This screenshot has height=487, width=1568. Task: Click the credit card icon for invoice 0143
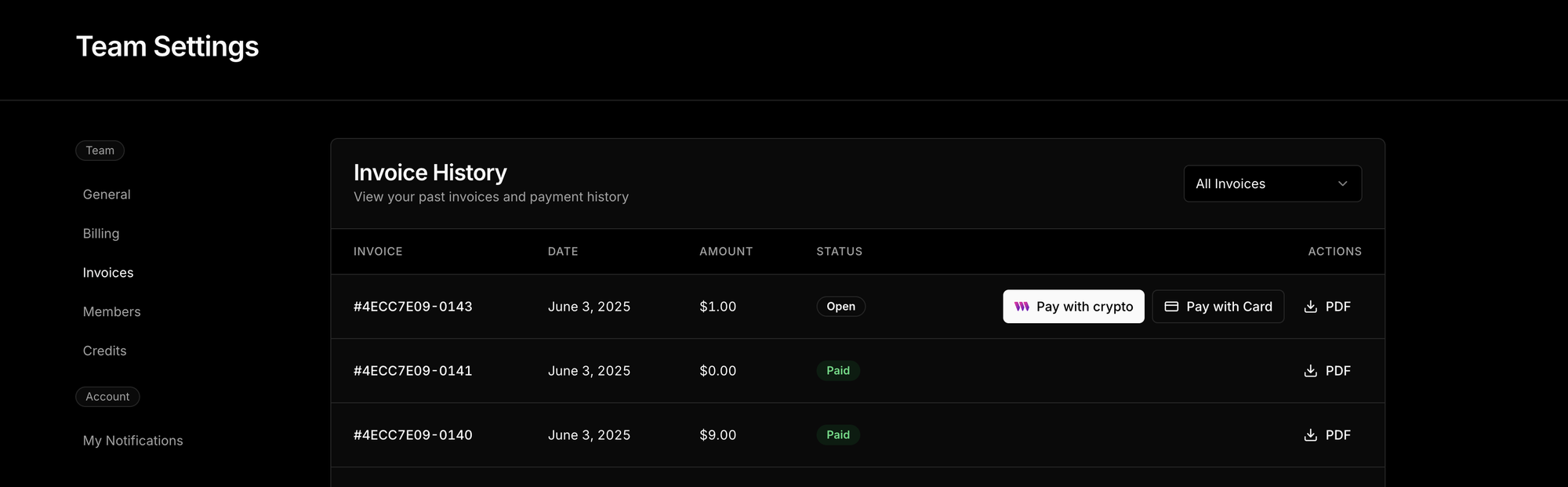pos(1171,307)
